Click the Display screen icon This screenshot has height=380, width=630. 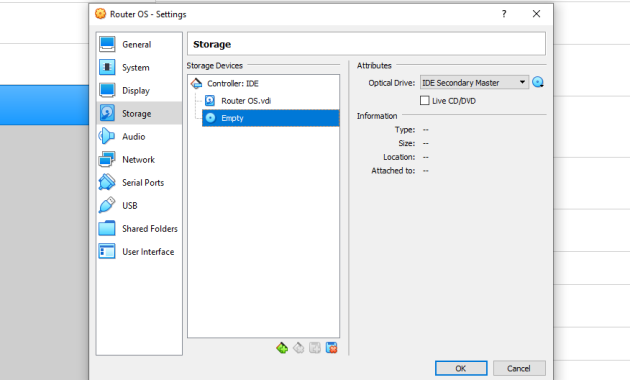pos(107,90)
